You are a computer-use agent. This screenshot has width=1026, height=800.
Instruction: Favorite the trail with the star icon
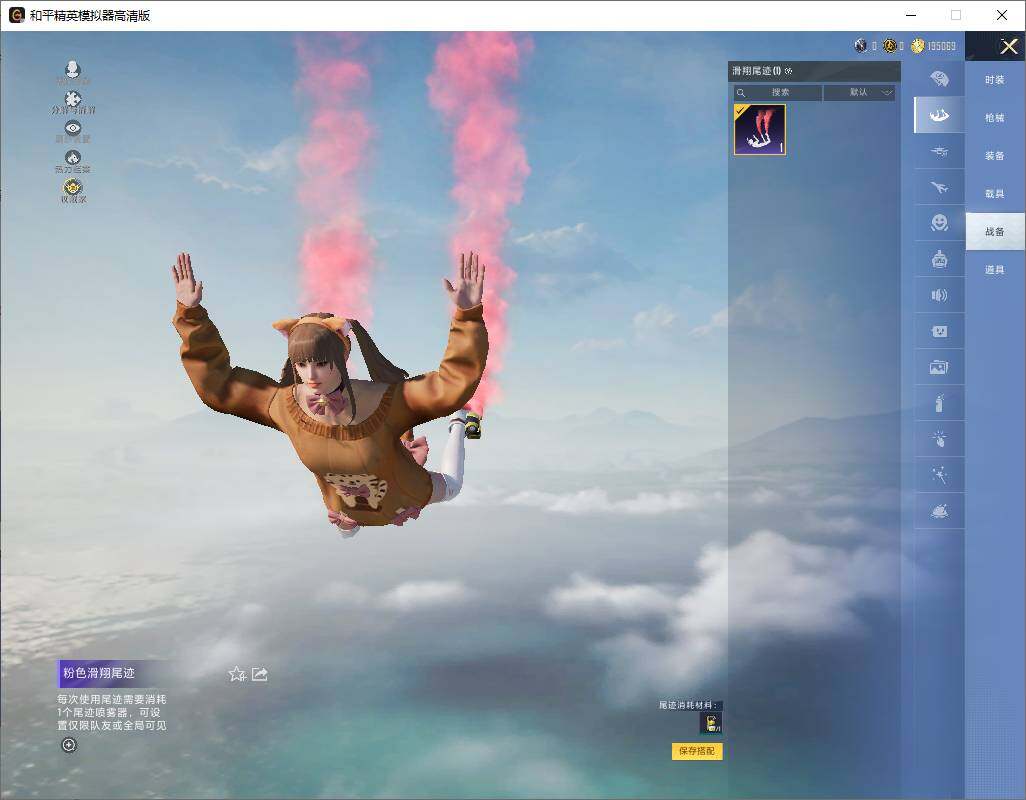(x=237, y=674)
